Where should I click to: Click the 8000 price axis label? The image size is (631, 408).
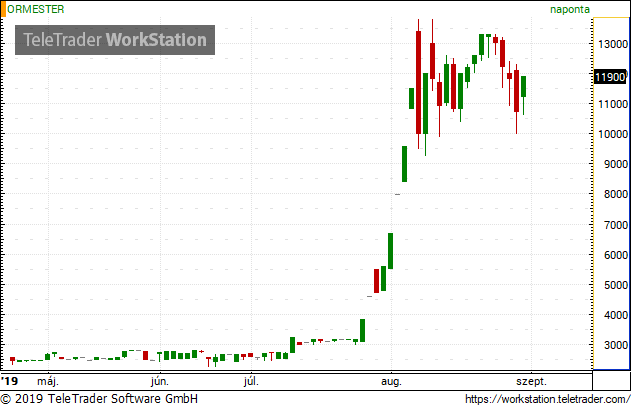(x=616, y=194)
